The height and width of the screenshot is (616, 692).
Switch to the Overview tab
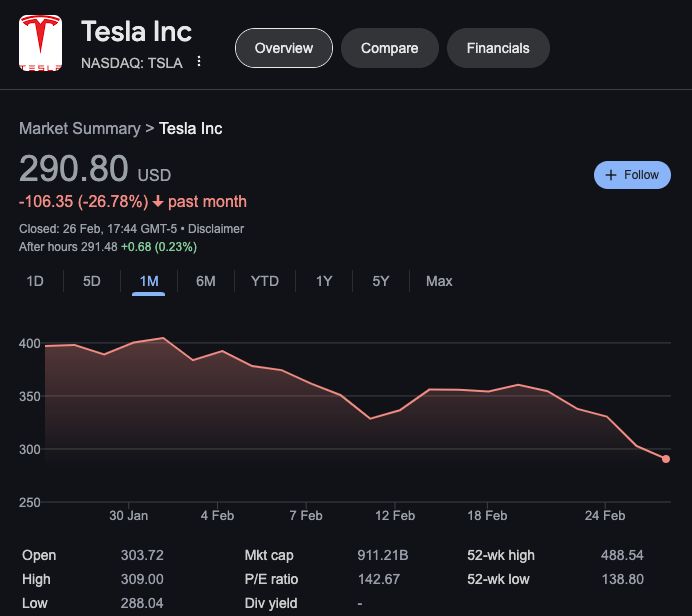(284, 48)
